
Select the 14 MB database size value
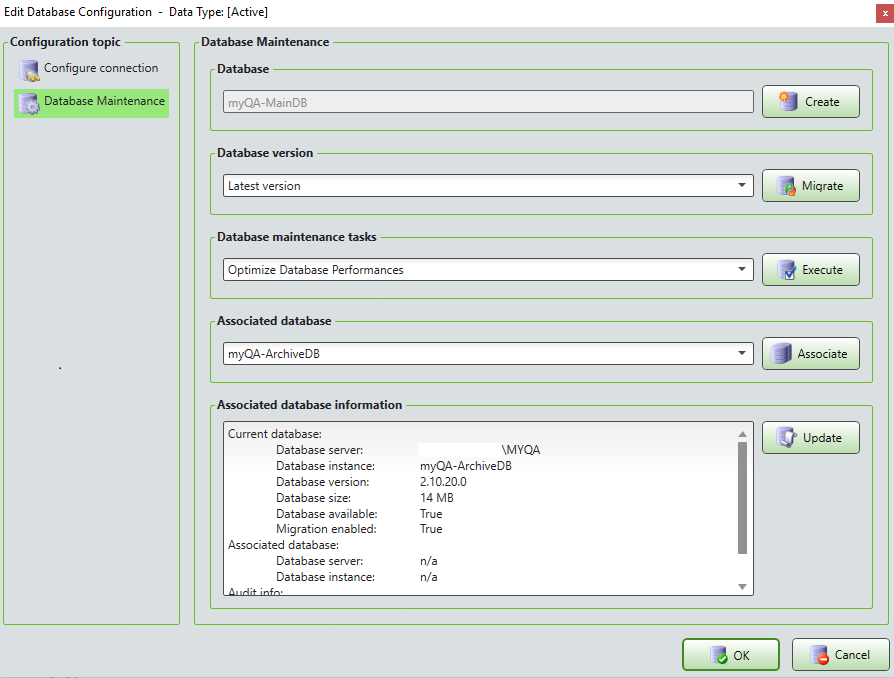[437, 498]
